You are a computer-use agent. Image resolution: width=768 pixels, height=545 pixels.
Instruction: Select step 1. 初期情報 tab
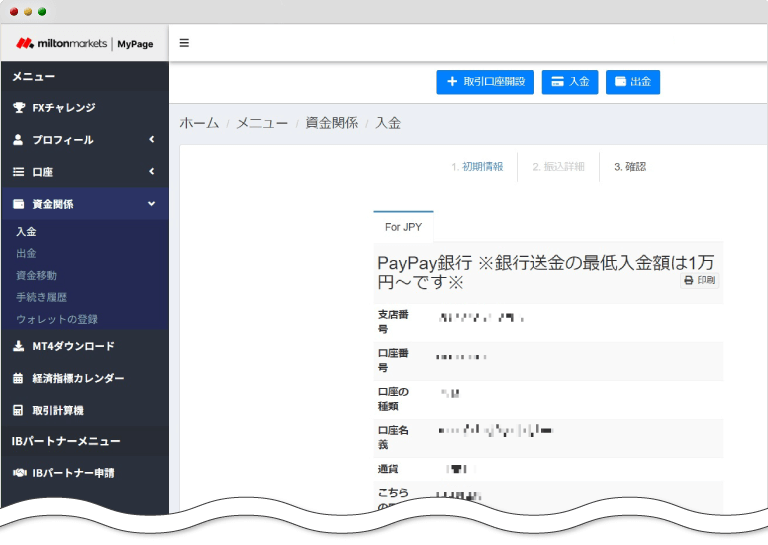tap(477, 167)
